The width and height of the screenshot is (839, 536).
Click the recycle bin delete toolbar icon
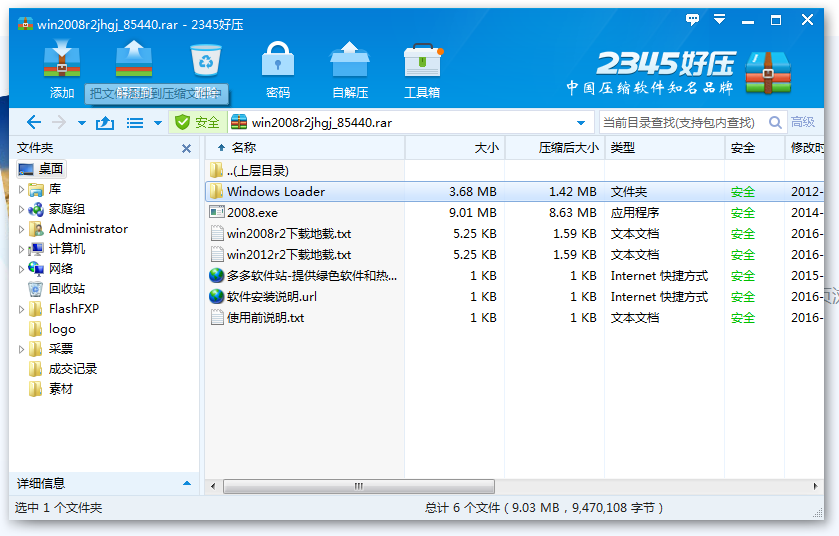click(205, 62)
